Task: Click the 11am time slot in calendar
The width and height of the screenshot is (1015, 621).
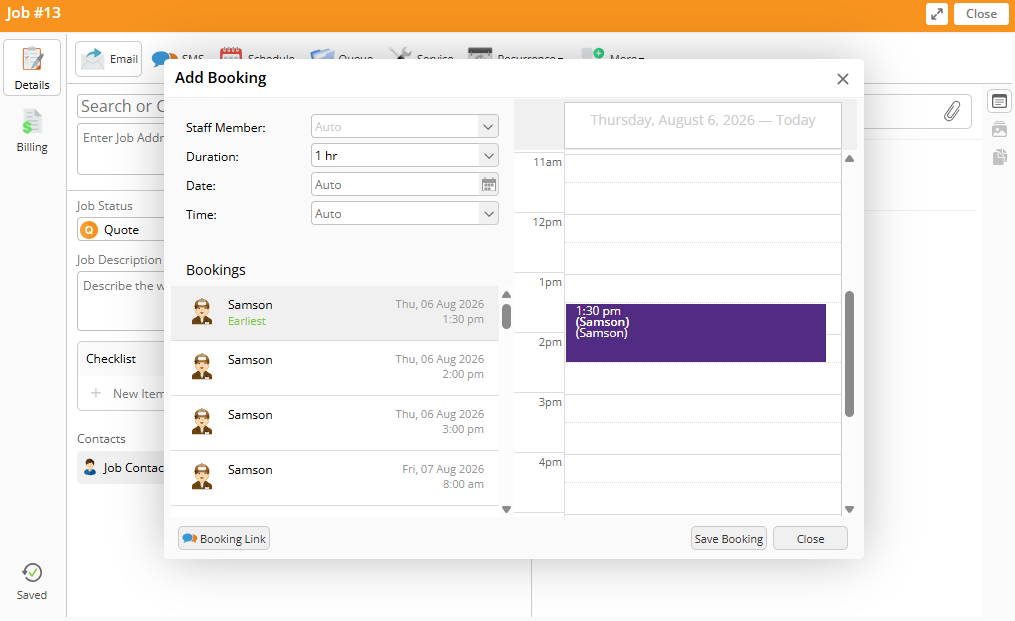Action: [702, 184]
